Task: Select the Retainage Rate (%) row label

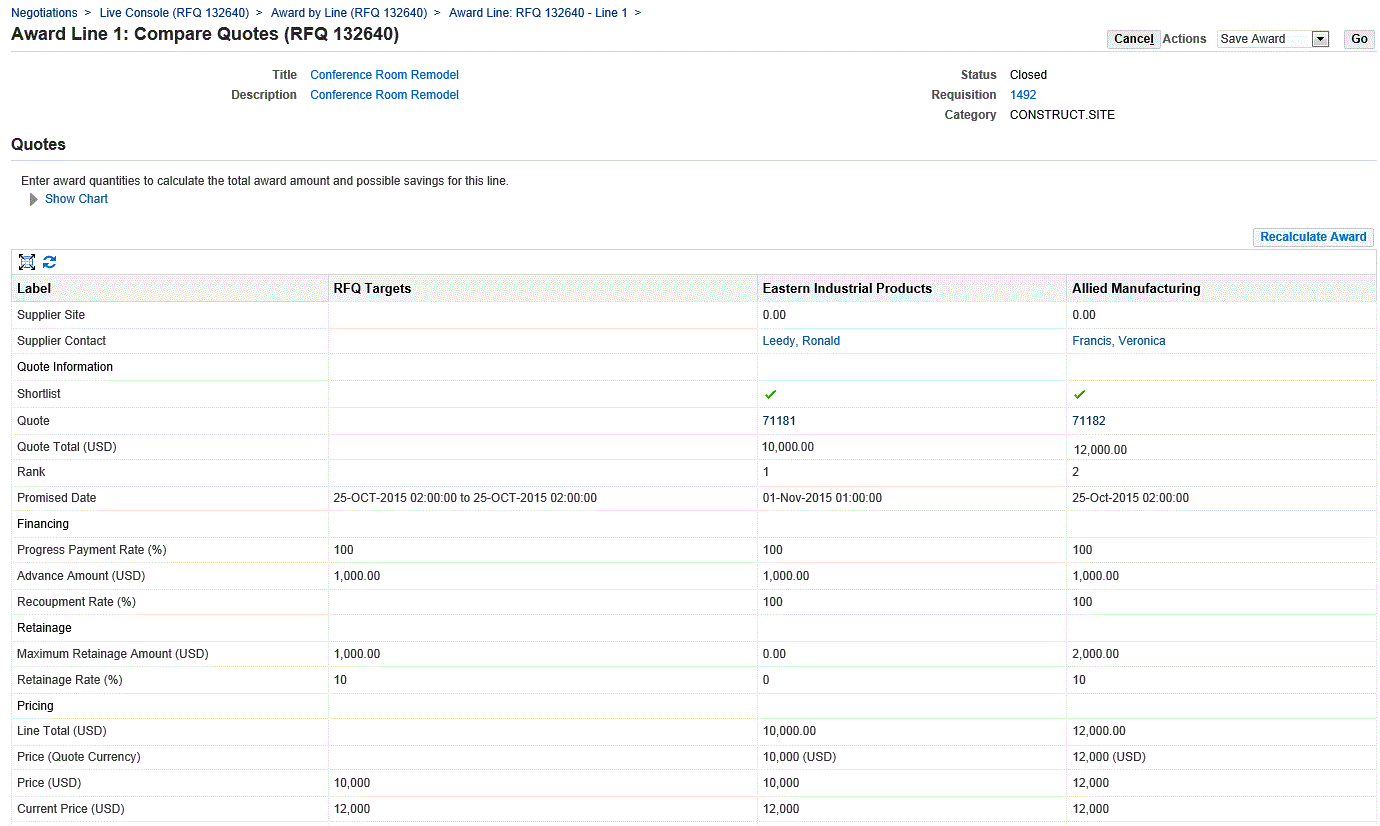Action: 70,680
